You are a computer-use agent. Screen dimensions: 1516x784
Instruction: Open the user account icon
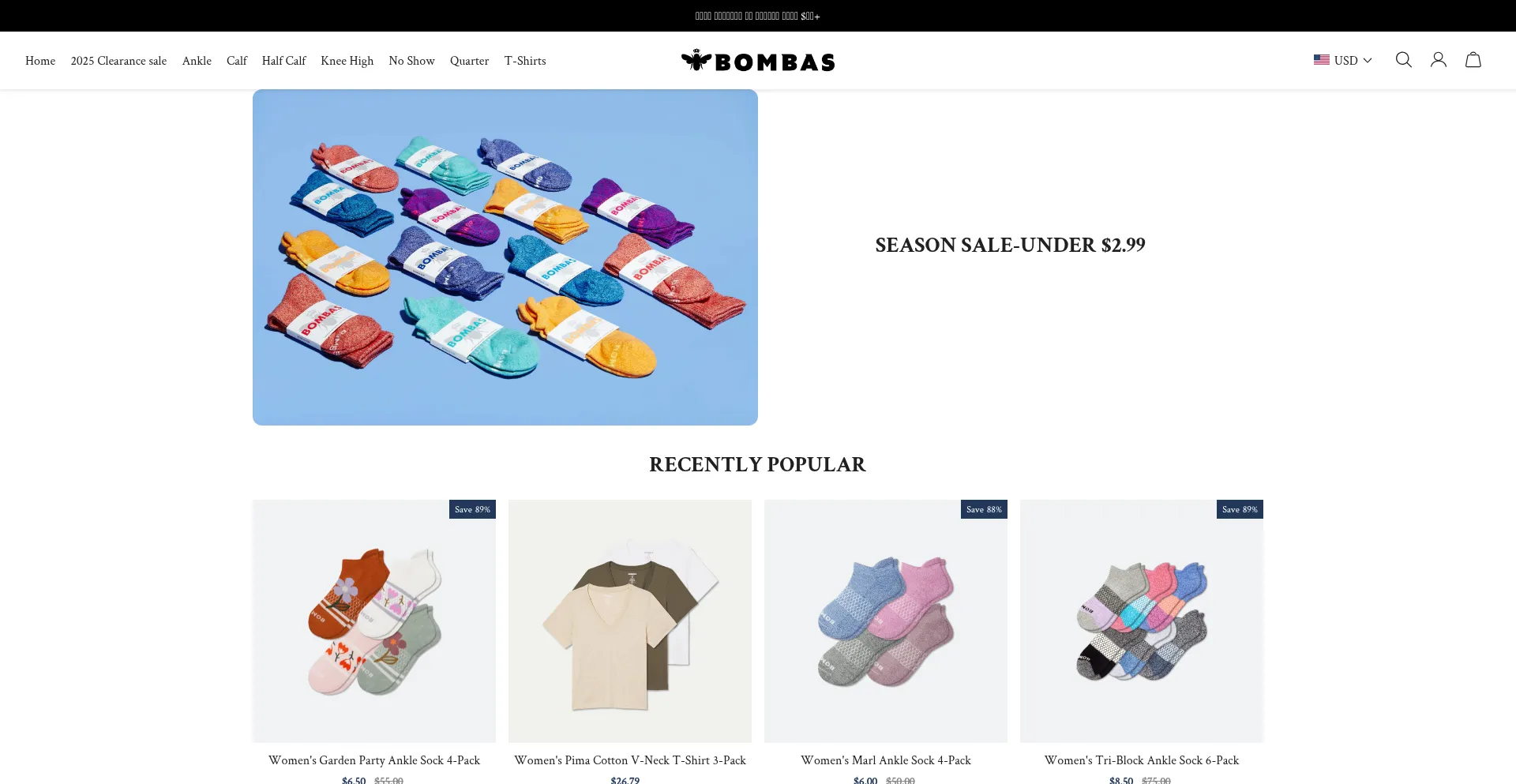click(x=1438, y=60)
